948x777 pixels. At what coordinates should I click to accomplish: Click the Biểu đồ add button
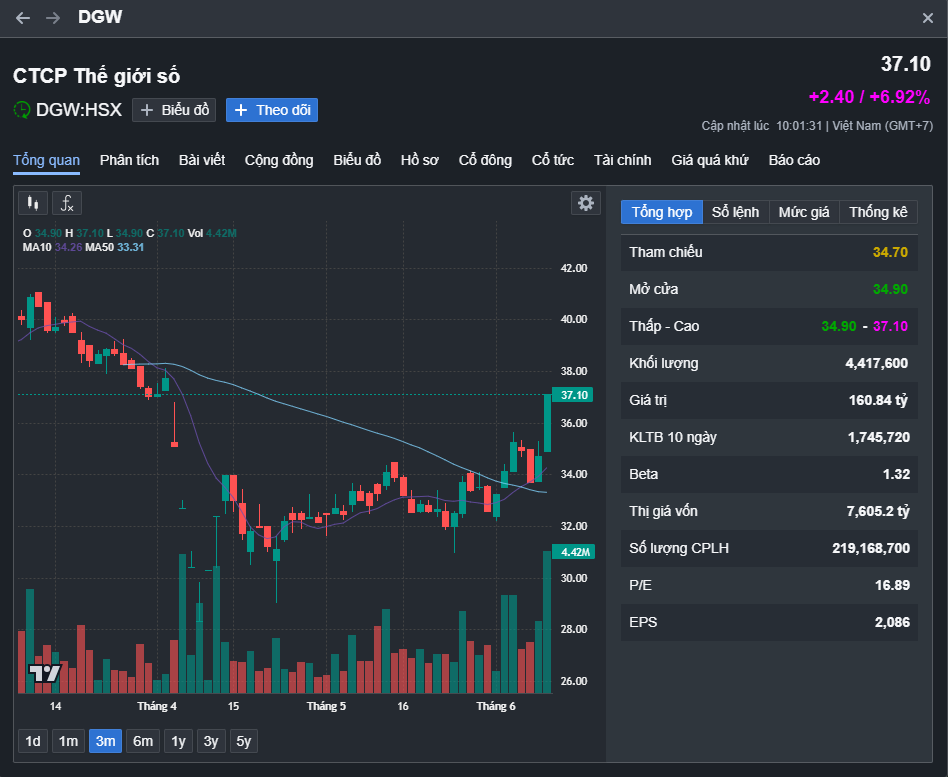tap(174, 110)
